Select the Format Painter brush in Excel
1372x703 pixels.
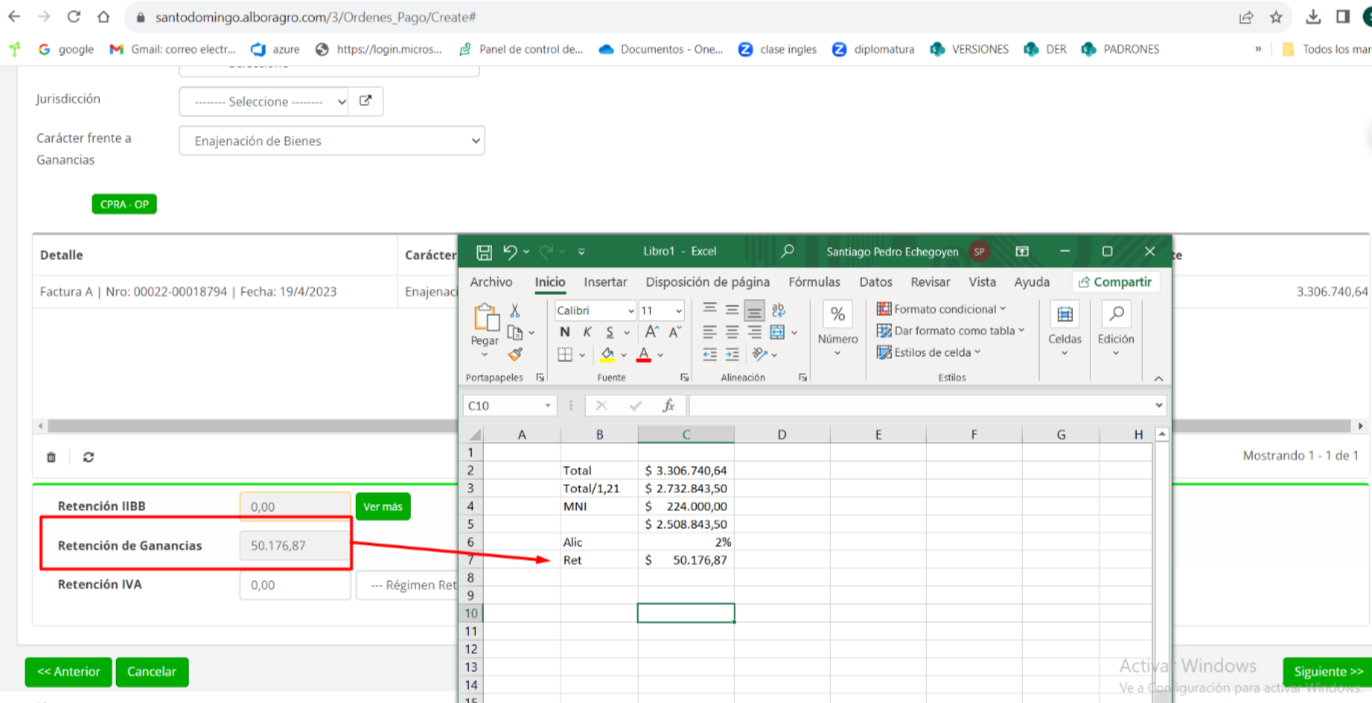click(x=515, y=354)
